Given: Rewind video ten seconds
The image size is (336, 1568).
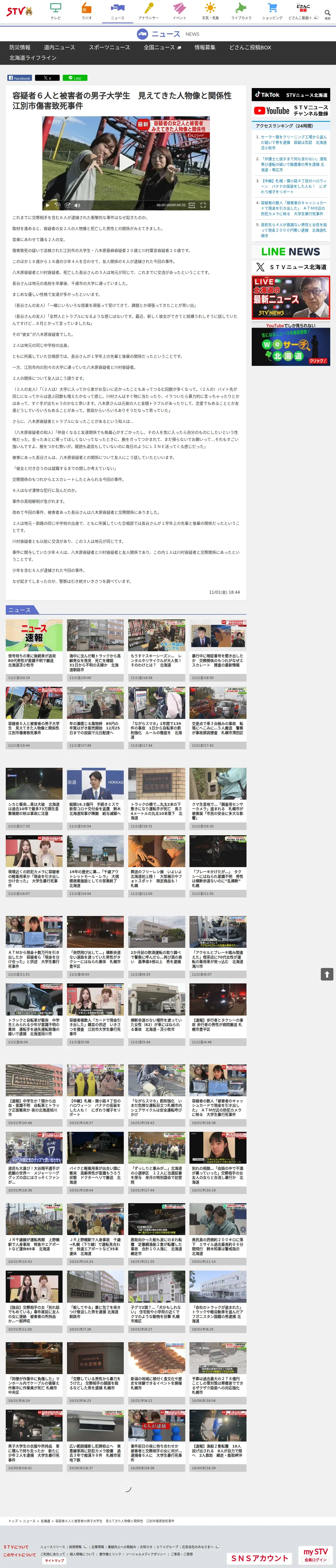Looking at the screenshot, I should tap(58, 205).
